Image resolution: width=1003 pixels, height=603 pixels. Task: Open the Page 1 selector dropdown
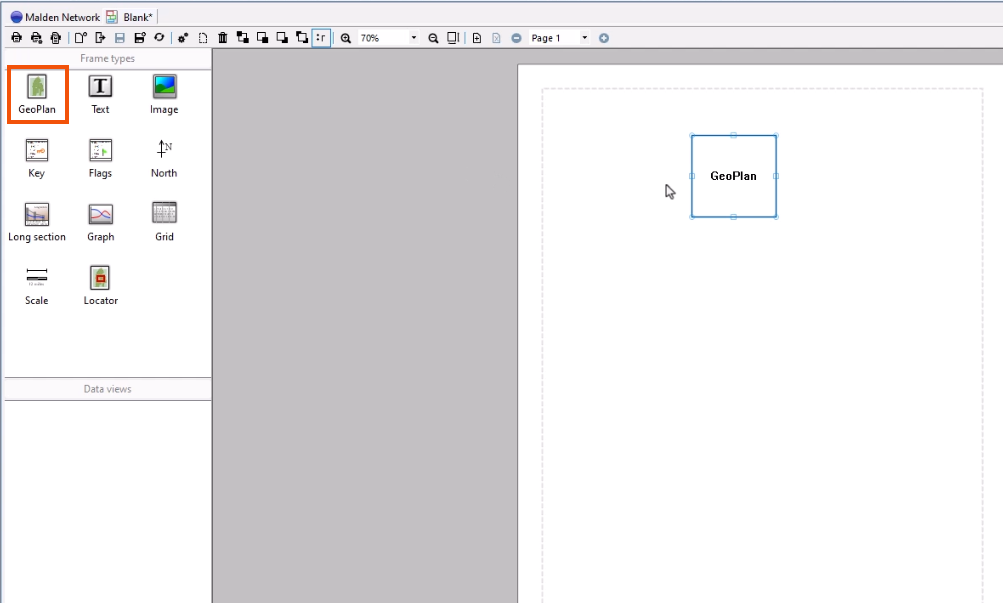click(x=585, y=37)
